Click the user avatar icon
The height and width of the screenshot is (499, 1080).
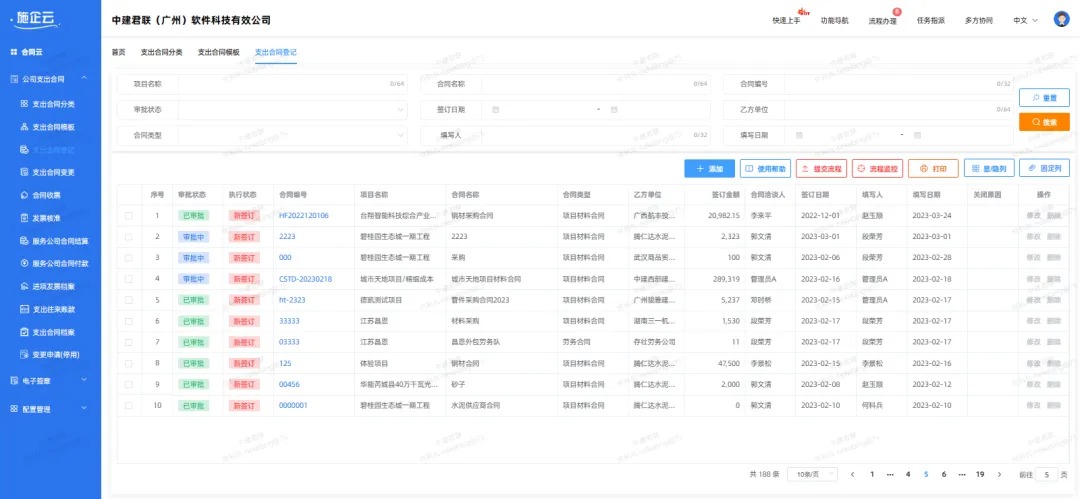pos(1061,19)
